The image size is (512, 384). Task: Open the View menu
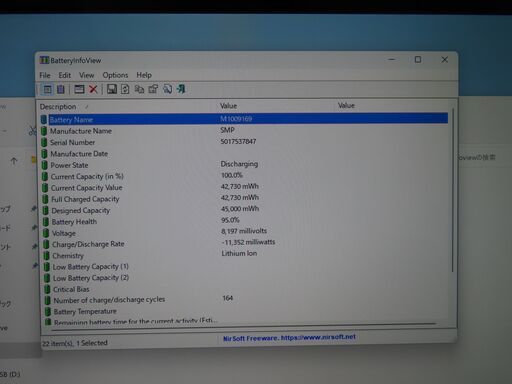point(87,75)
